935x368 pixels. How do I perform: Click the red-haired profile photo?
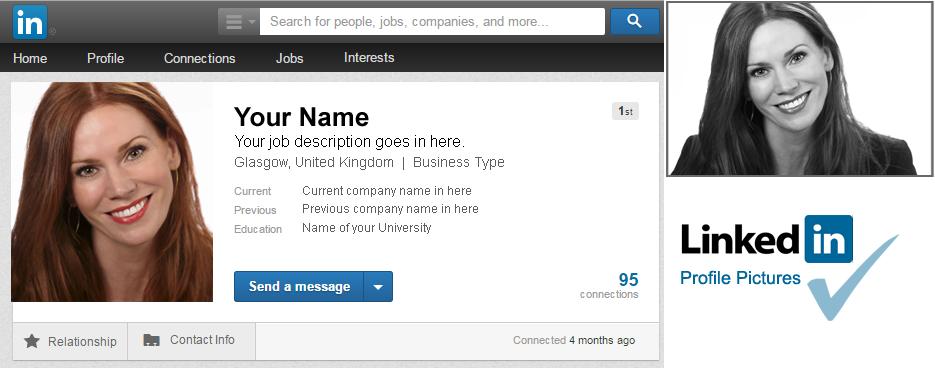[x=112, y=192]
